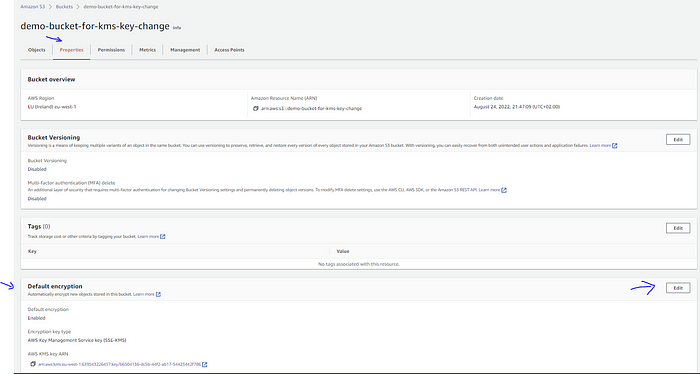Click the page title 'demo-bucket-for-kms-key-change'
The image size is (700, 374).
95,26
